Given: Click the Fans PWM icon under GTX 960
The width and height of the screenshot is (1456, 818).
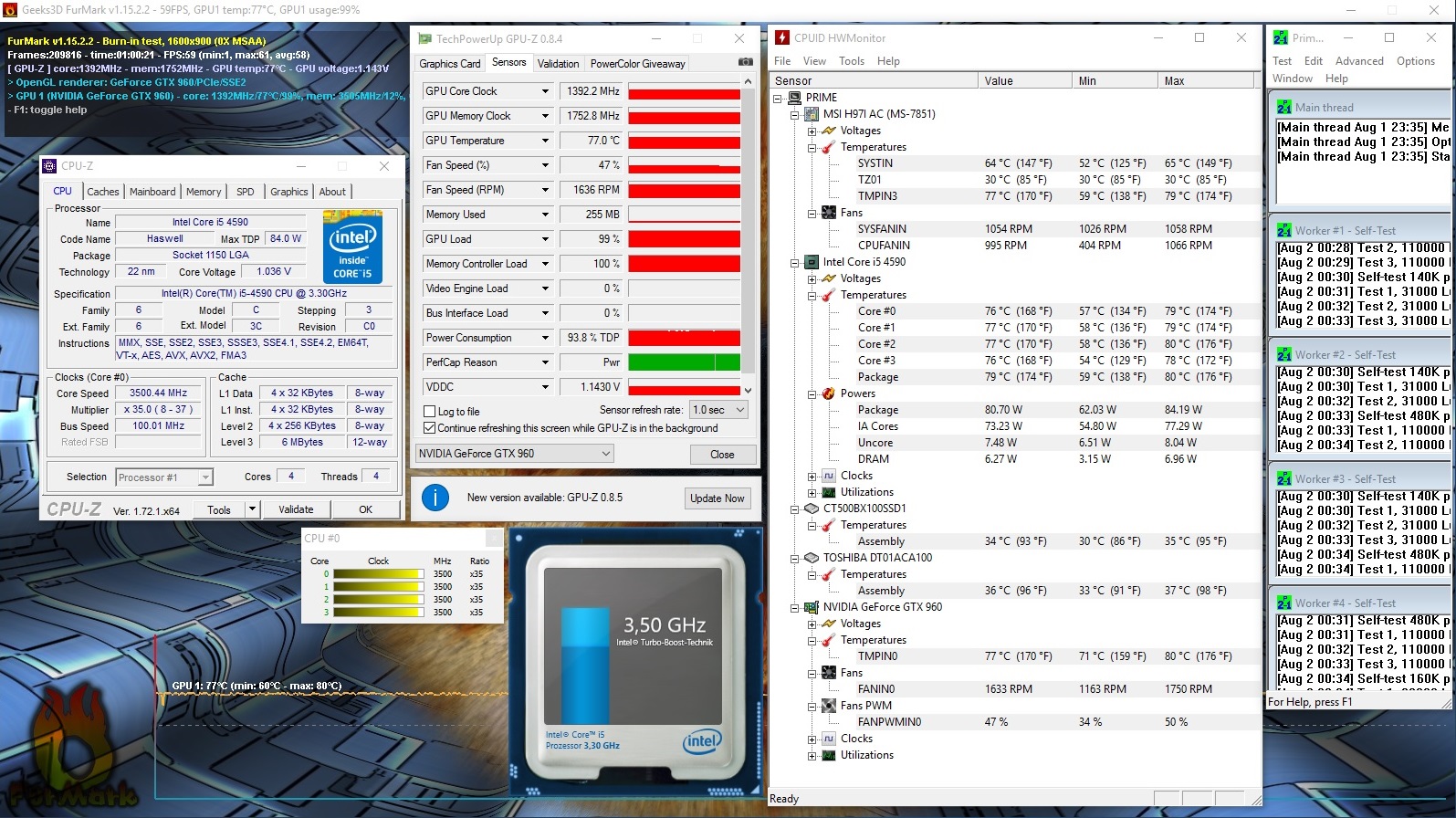Looking at the screenshot, I should pyautogui.click(x=829, y=706).
